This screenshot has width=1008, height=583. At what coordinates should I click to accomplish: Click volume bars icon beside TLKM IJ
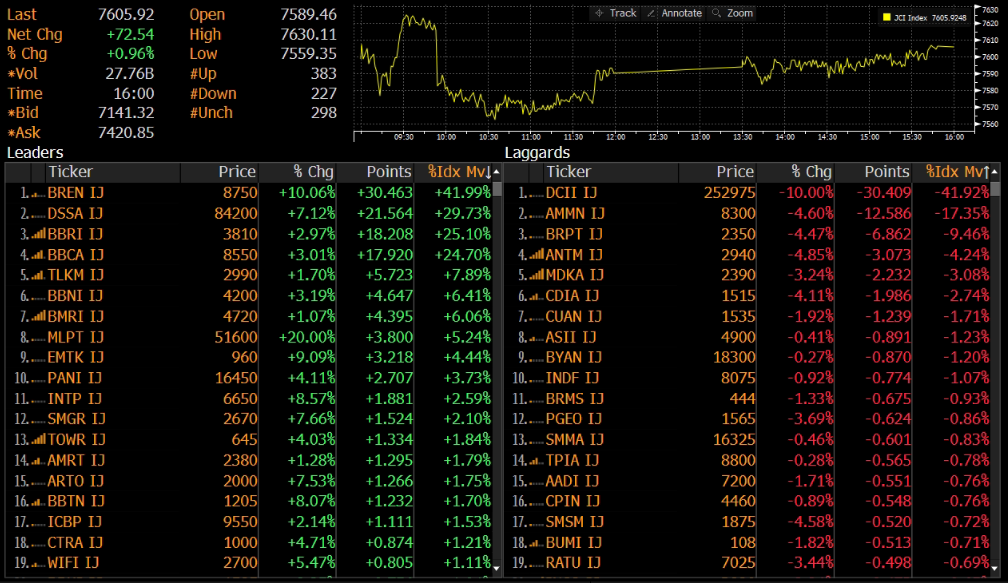(x=38, y=276)
